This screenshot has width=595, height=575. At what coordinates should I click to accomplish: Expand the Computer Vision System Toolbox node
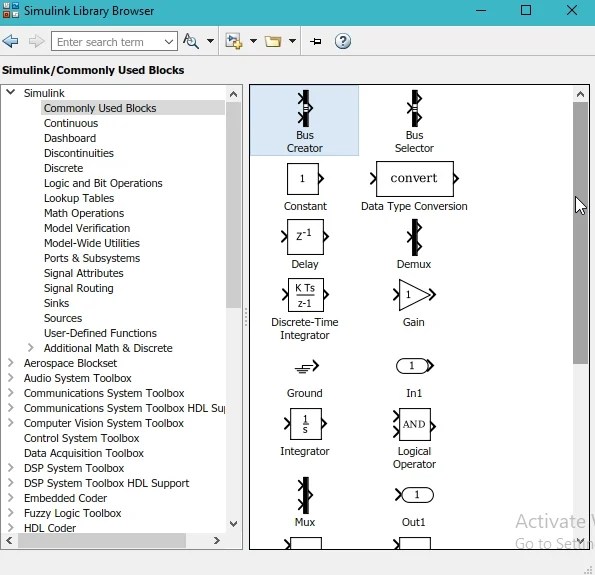pyautogui.click(x=11, y=423)
